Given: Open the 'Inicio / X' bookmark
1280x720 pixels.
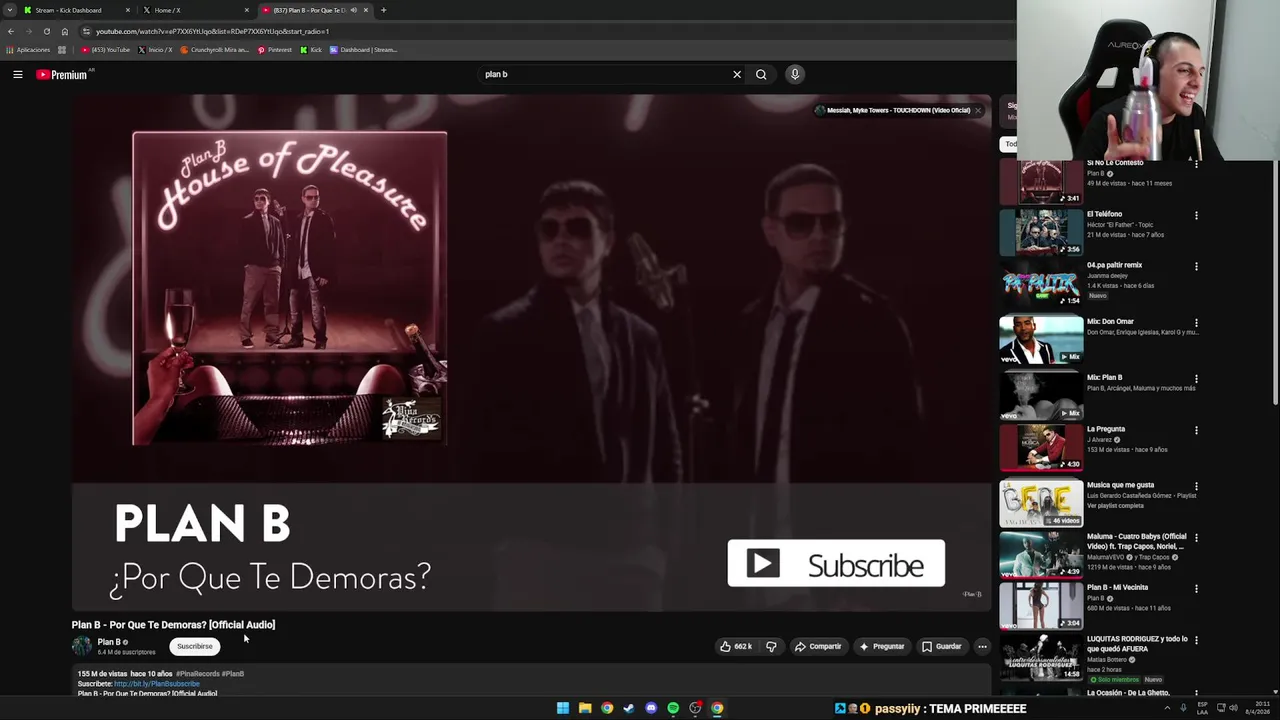Looking at the screenshot, I should (x=155, y=49).
